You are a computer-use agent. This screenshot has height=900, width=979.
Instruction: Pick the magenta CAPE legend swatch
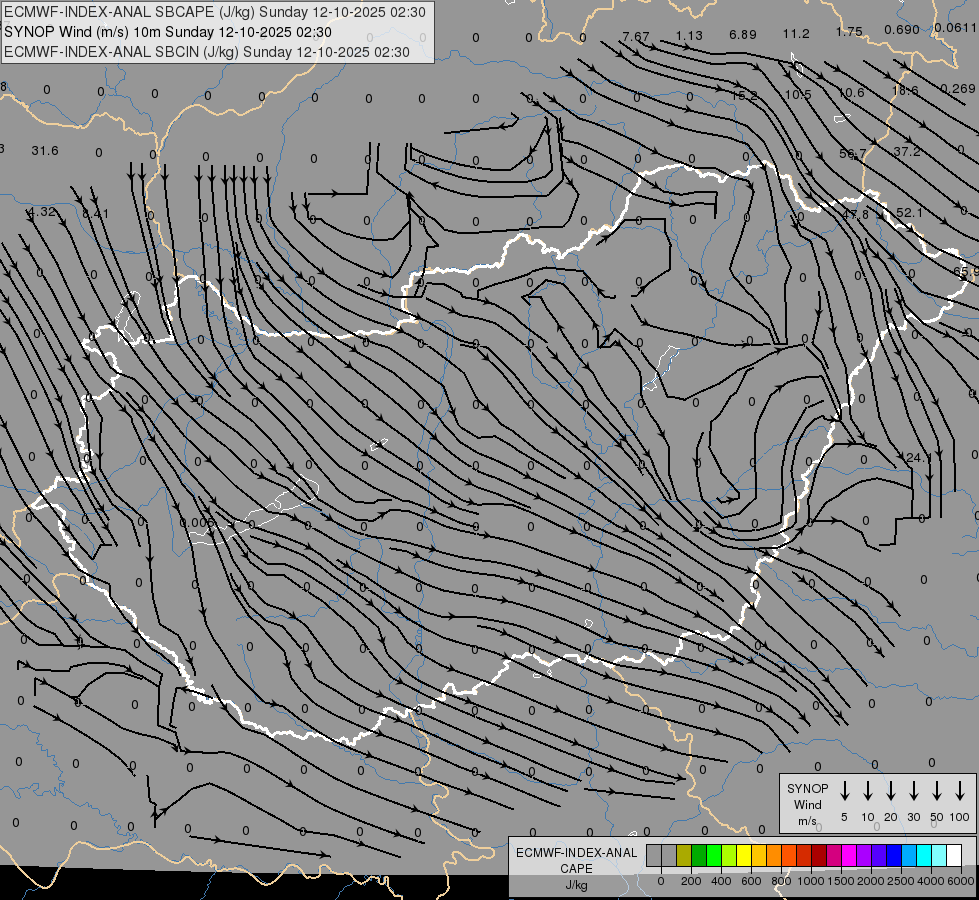click(x=849, y=855)
